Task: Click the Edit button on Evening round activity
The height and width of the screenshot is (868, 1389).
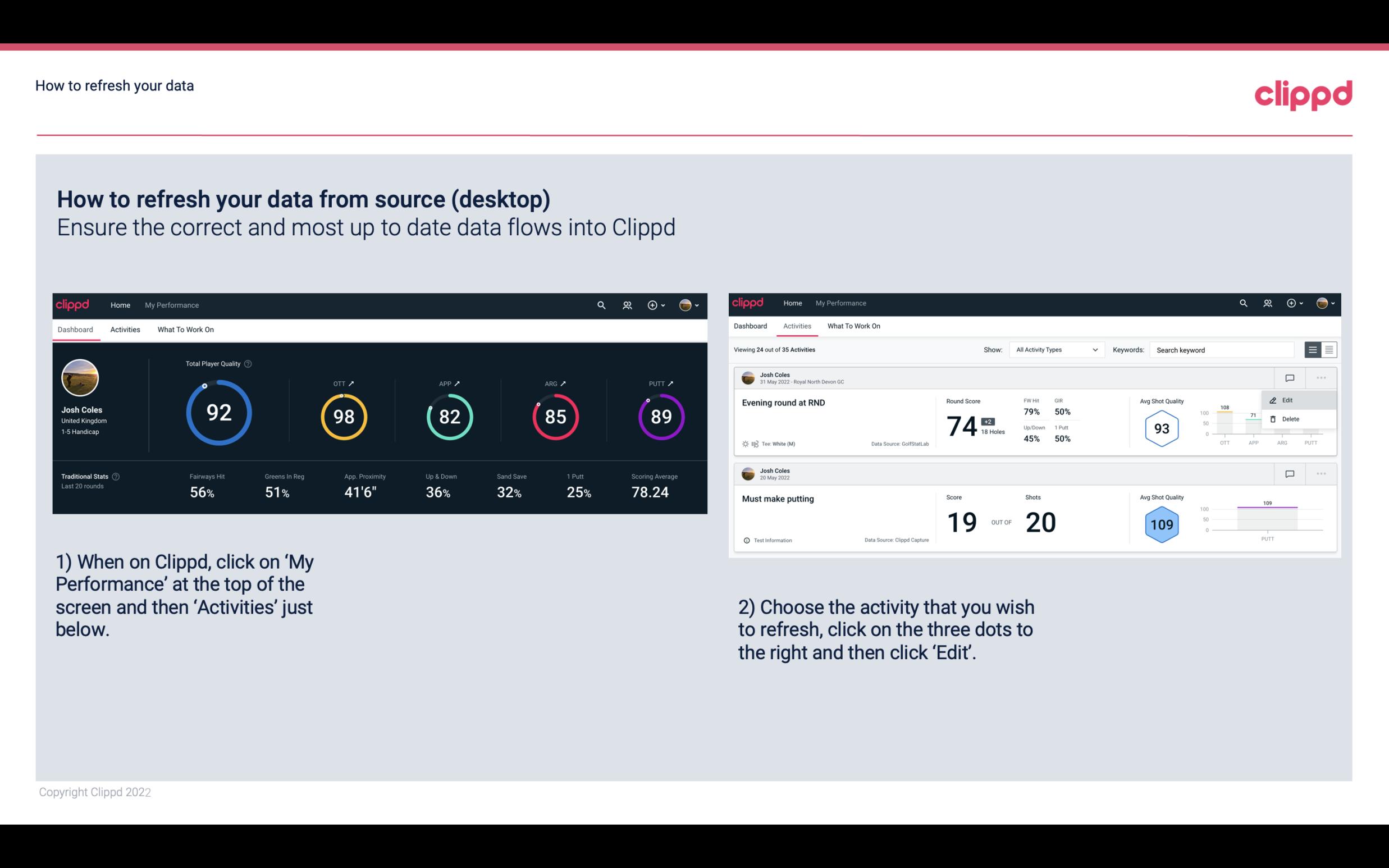Action: click(x=1290, y=400)
